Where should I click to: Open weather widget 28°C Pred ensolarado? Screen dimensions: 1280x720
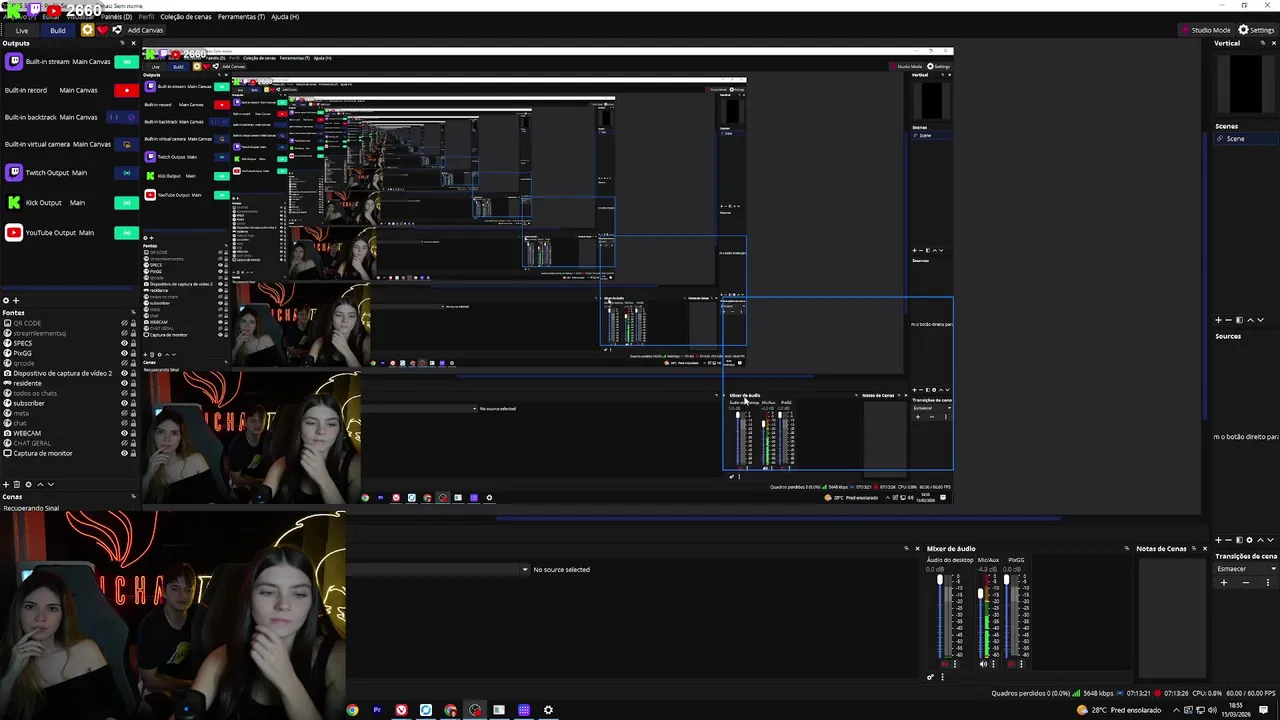1118,710
